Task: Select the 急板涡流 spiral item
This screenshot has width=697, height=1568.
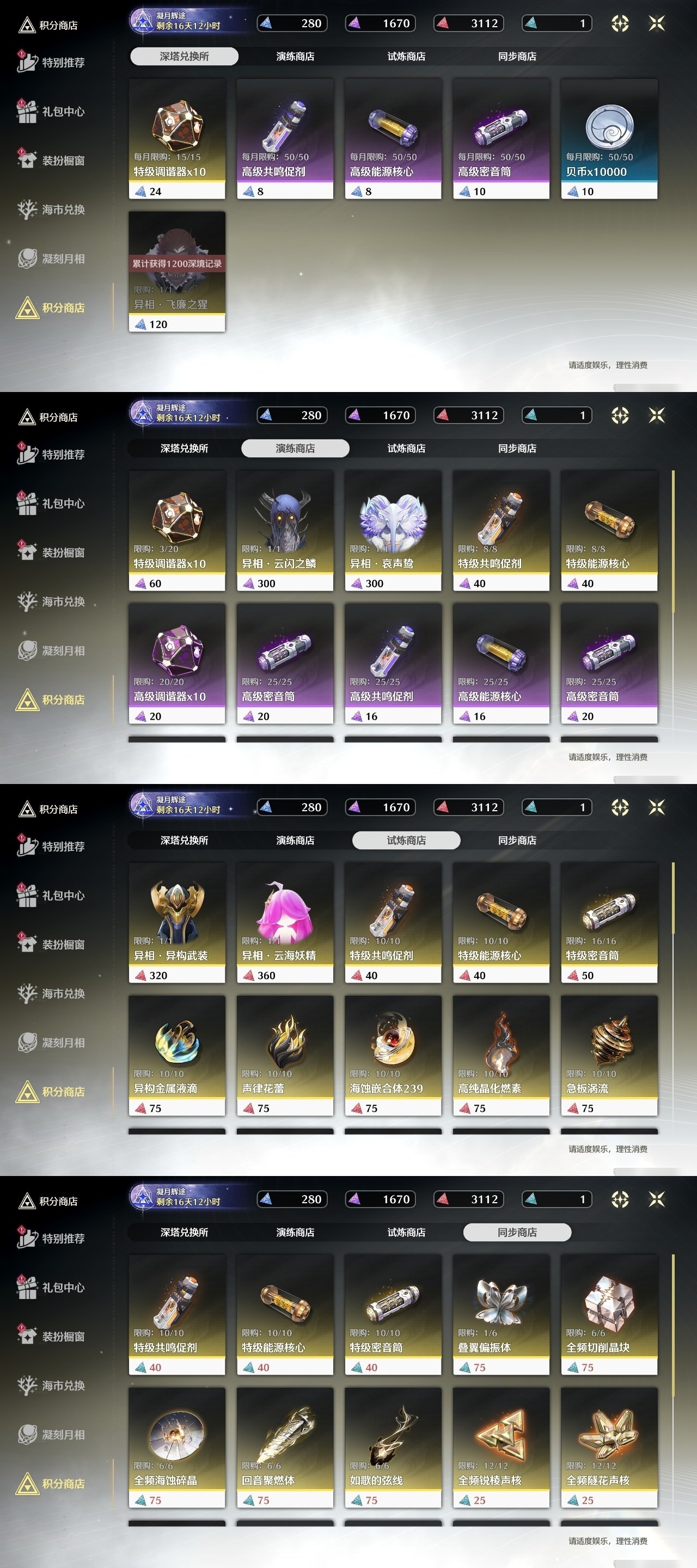Action: coord(609,1056)
